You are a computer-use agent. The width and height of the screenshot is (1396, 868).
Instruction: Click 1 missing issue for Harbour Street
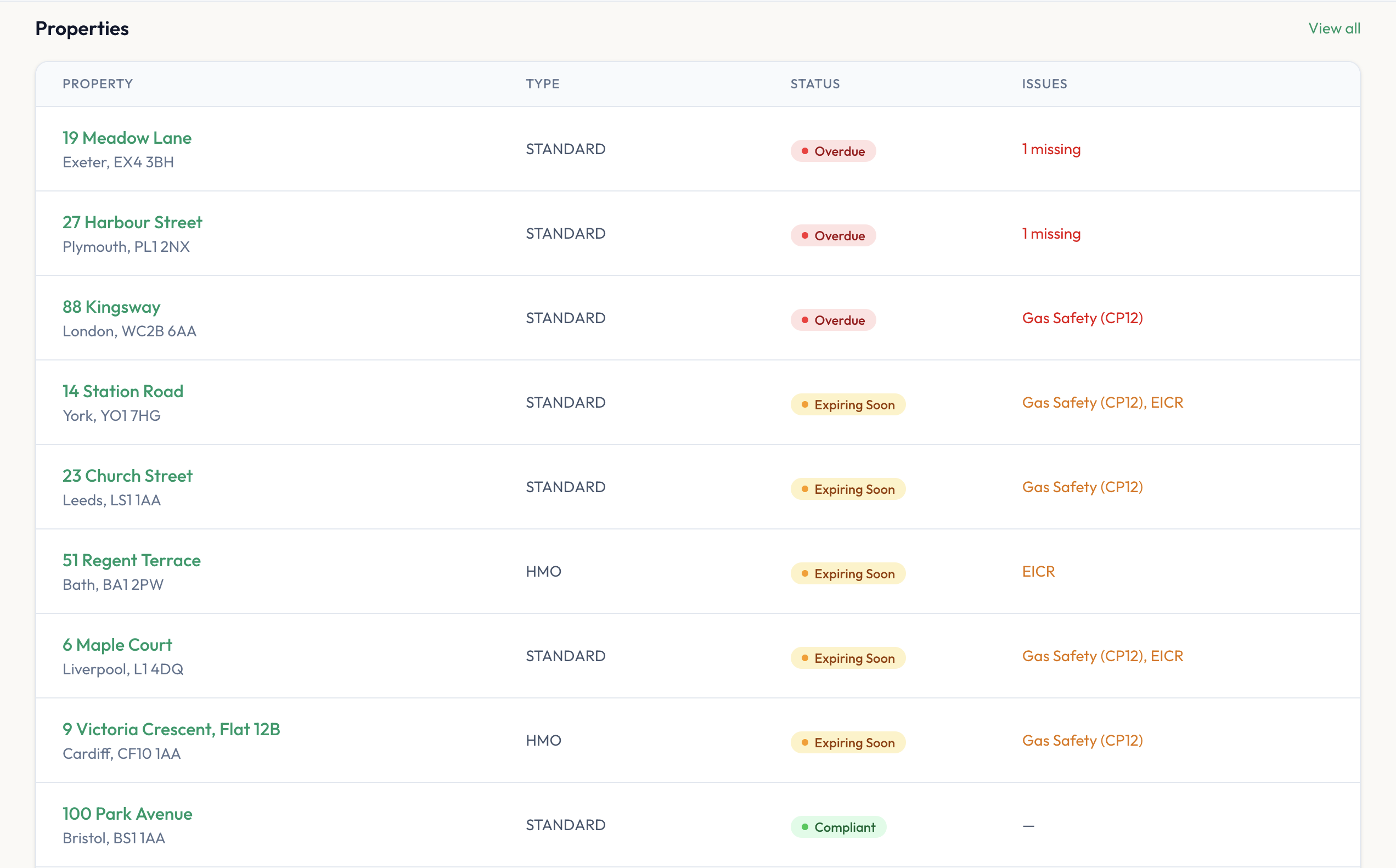pyautogui.click(x=1051, y=234)
